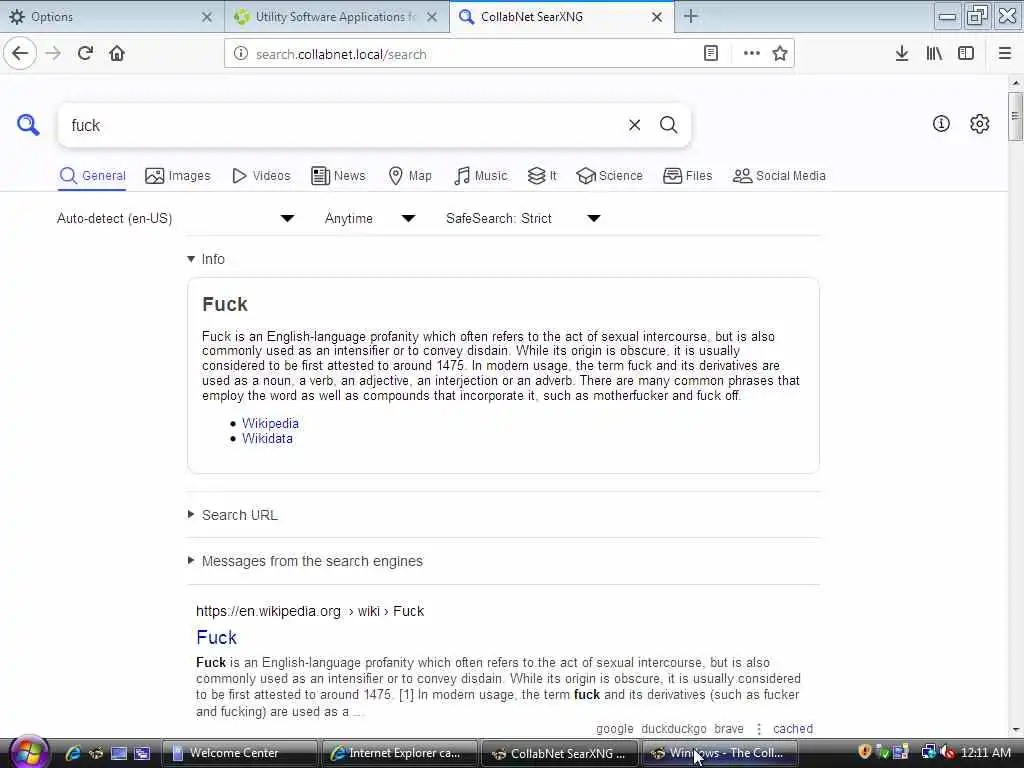Select the Videos search category
This screenshot has width=1024, height=768.
pyautogui.click(x=261, y=176)
